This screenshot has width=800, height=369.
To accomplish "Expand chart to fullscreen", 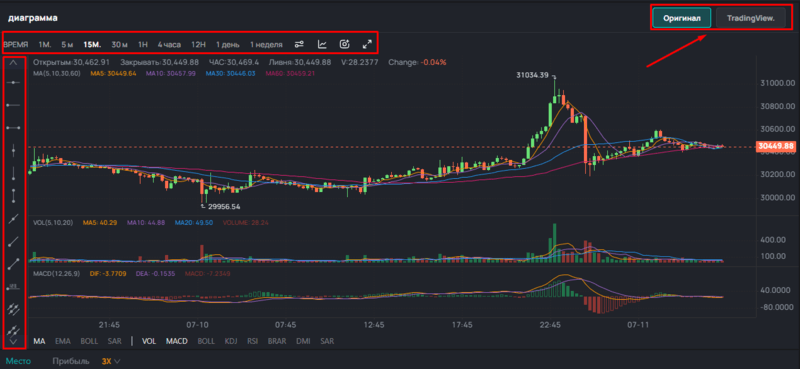I will [x=367, y=44].
